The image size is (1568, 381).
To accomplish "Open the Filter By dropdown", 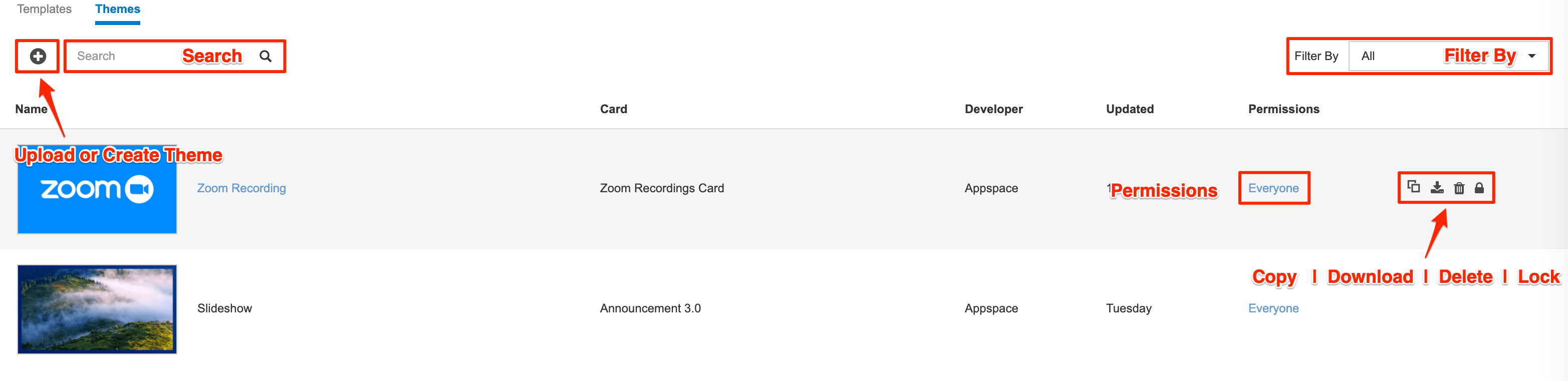I will [x=1448, y=56].
